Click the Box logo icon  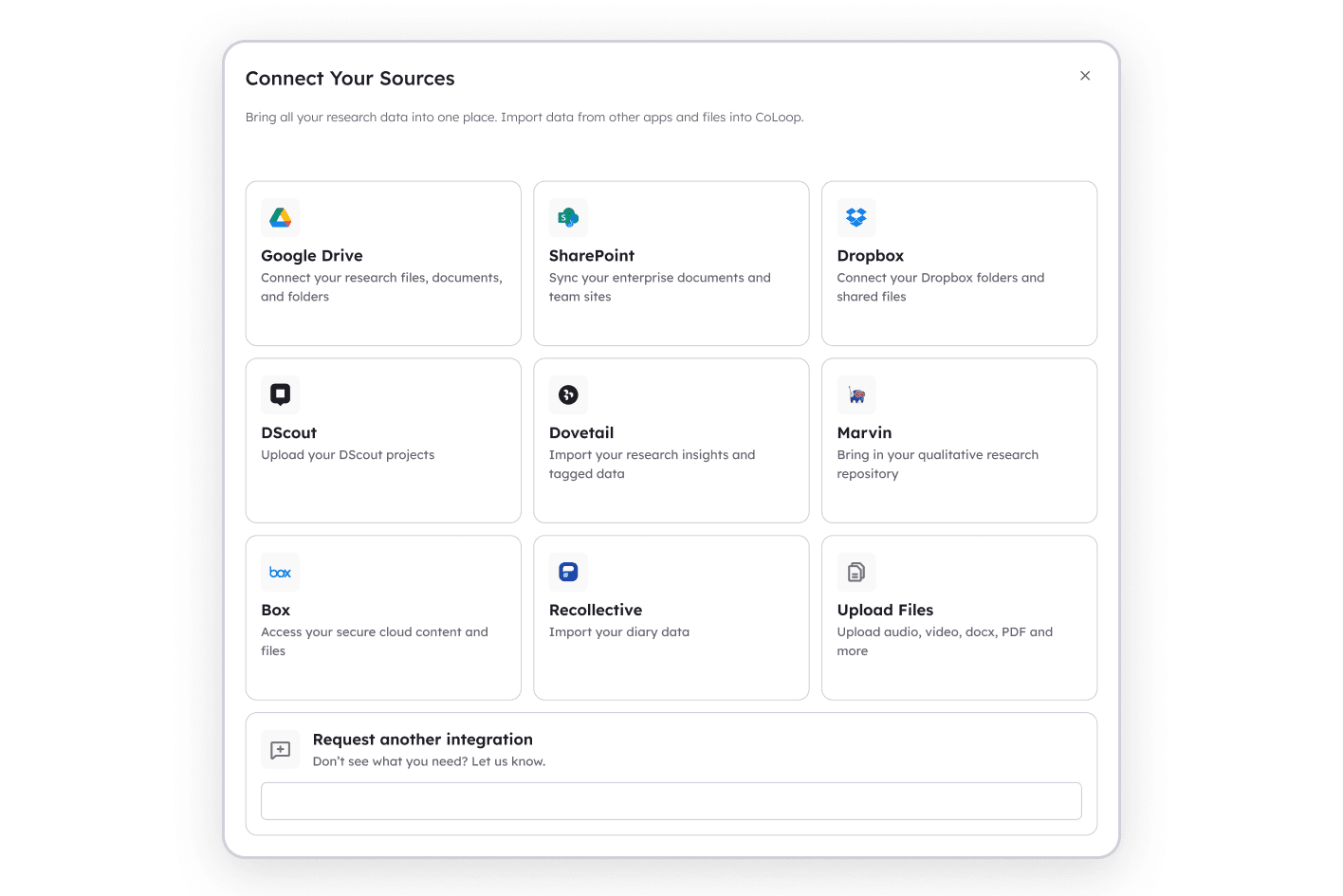pos(280,572)
